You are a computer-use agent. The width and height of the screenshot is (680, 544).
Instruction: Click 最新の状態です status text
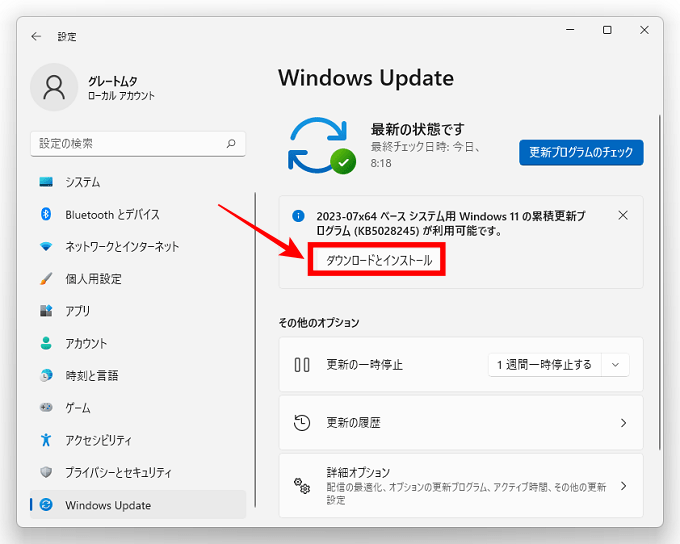[417, 129]
